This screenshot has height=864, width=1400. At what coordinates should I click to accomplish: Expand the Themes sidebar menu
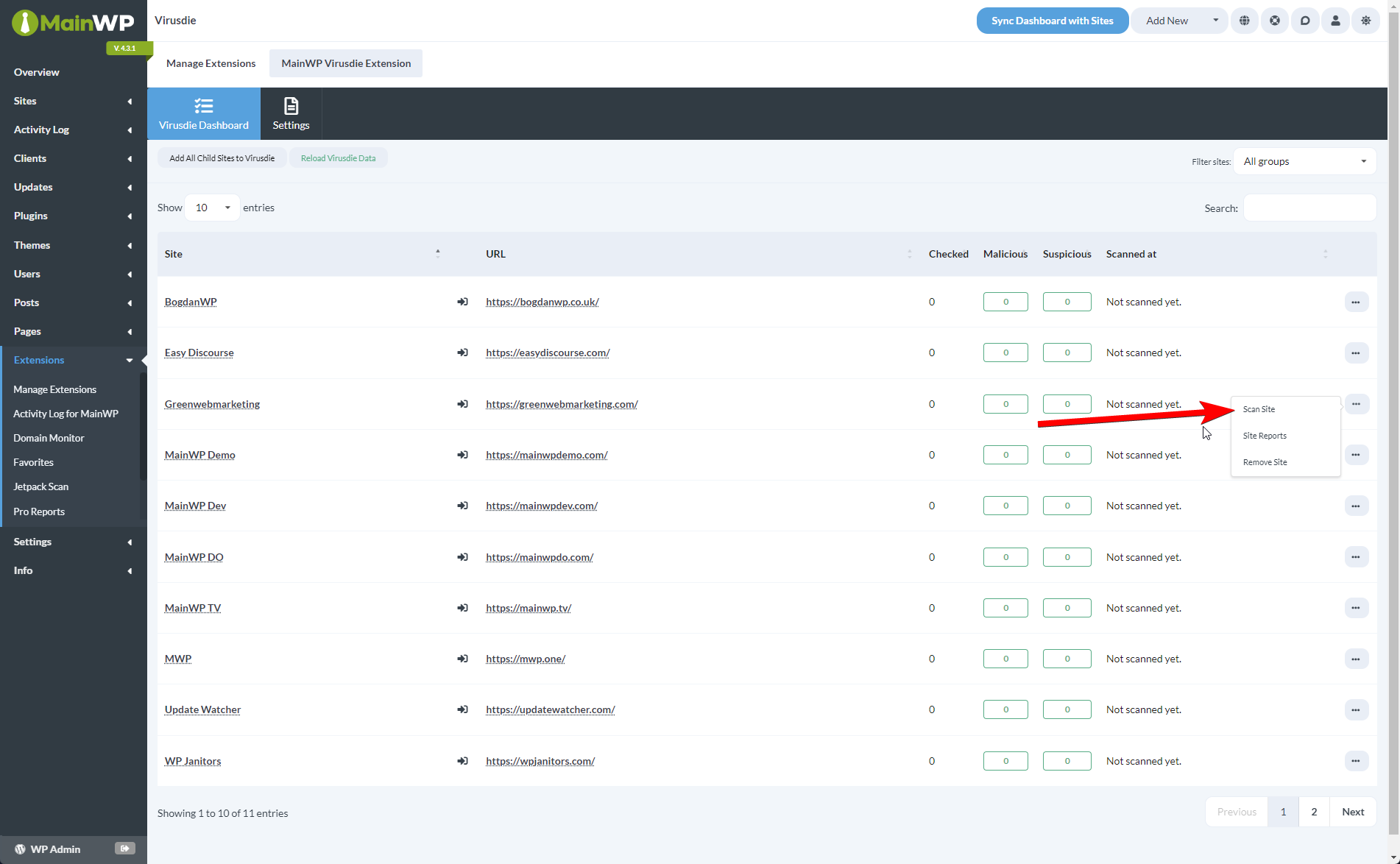point(73,245)
